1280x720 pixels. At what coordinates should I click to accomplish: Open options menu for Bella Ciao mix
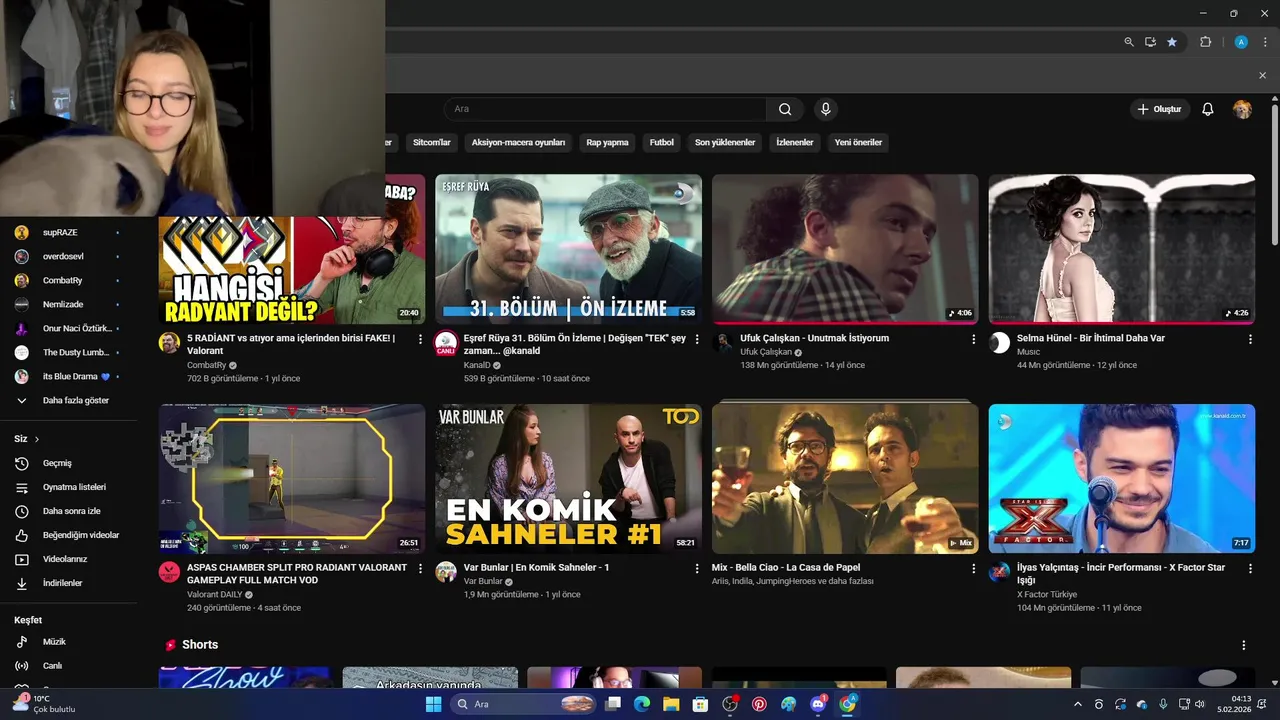click(973, 568)
